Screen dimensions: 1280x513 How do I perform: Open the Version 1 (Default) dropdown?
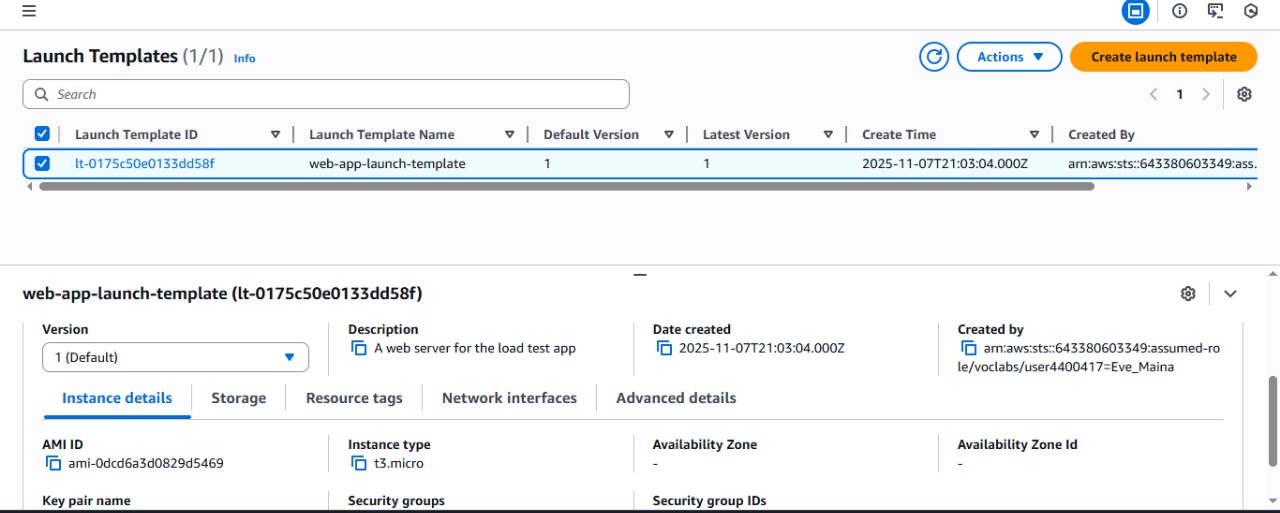click(x=175, y=357)
